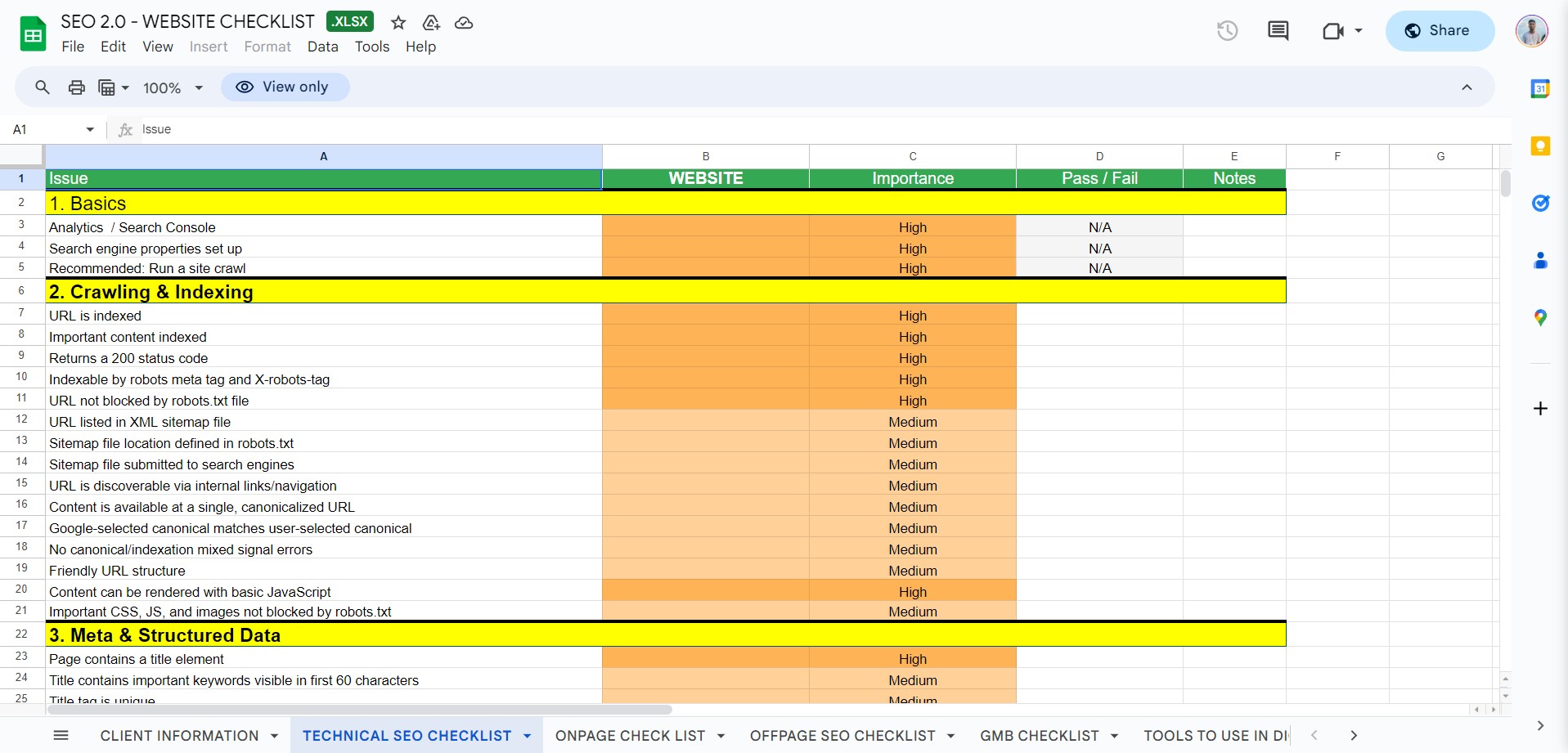The height and width of the screenshot is (753, 1568).
Task: Select N/A cell for Analytics row
Action: pyautogui.click(x=1099, y=227)
